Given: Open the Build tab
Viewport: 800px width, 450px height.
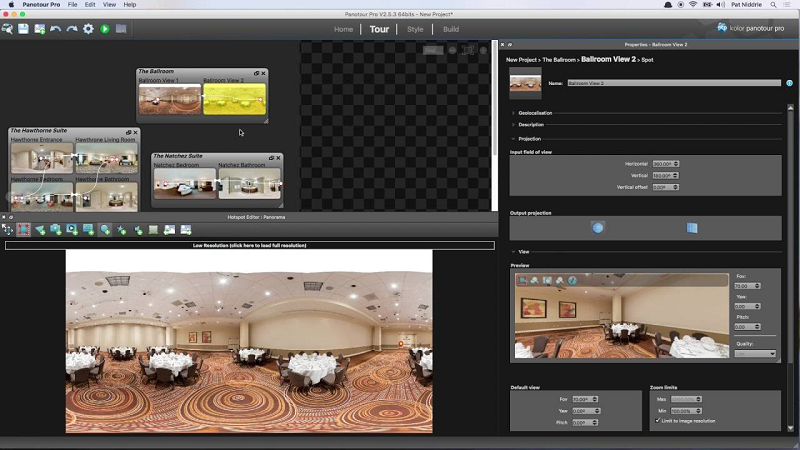Looking at the screenshot, I should click(x=451, y=29).
